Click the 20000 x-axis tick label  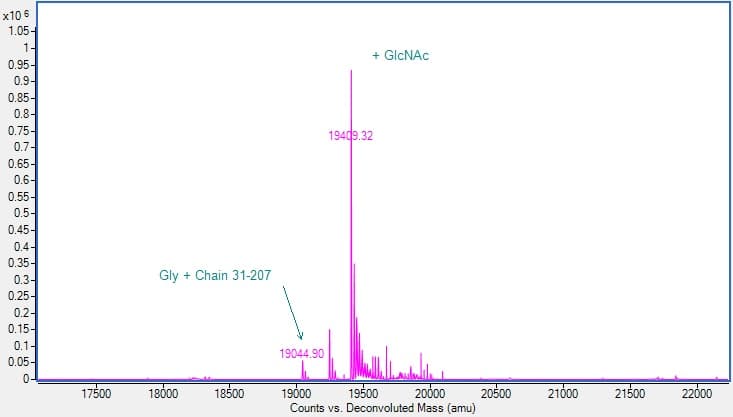click(x=430, y=394)
